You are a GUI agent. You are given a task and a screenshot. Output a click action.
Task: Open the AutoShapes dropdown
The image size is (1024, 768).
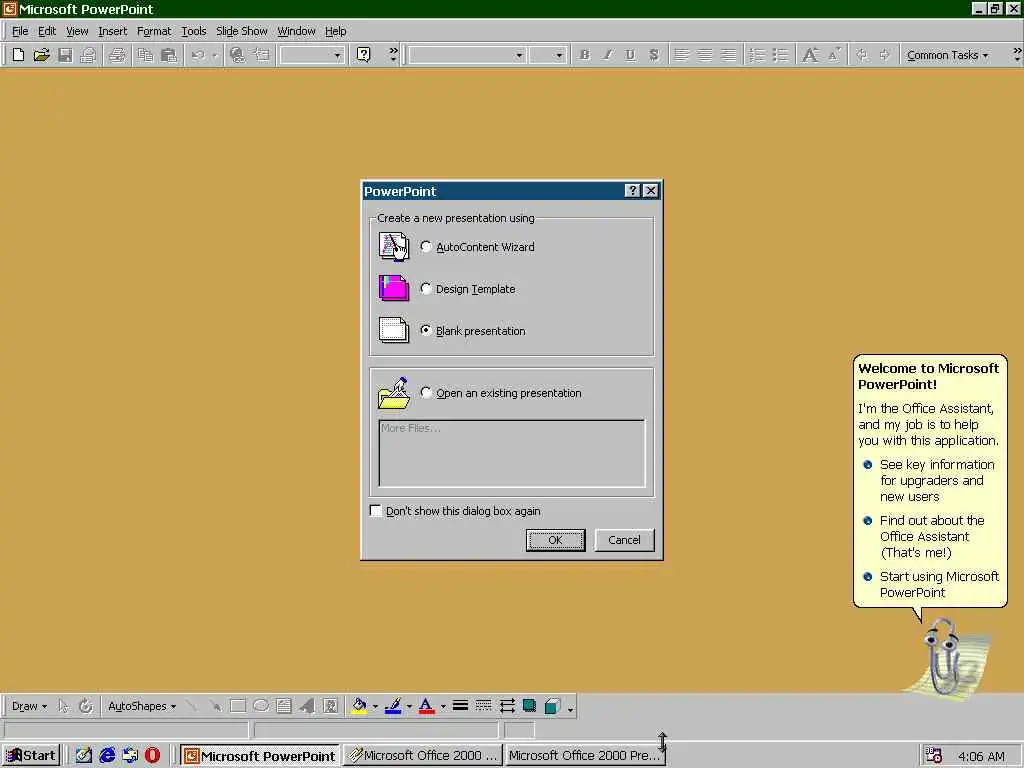coord(142,706)
